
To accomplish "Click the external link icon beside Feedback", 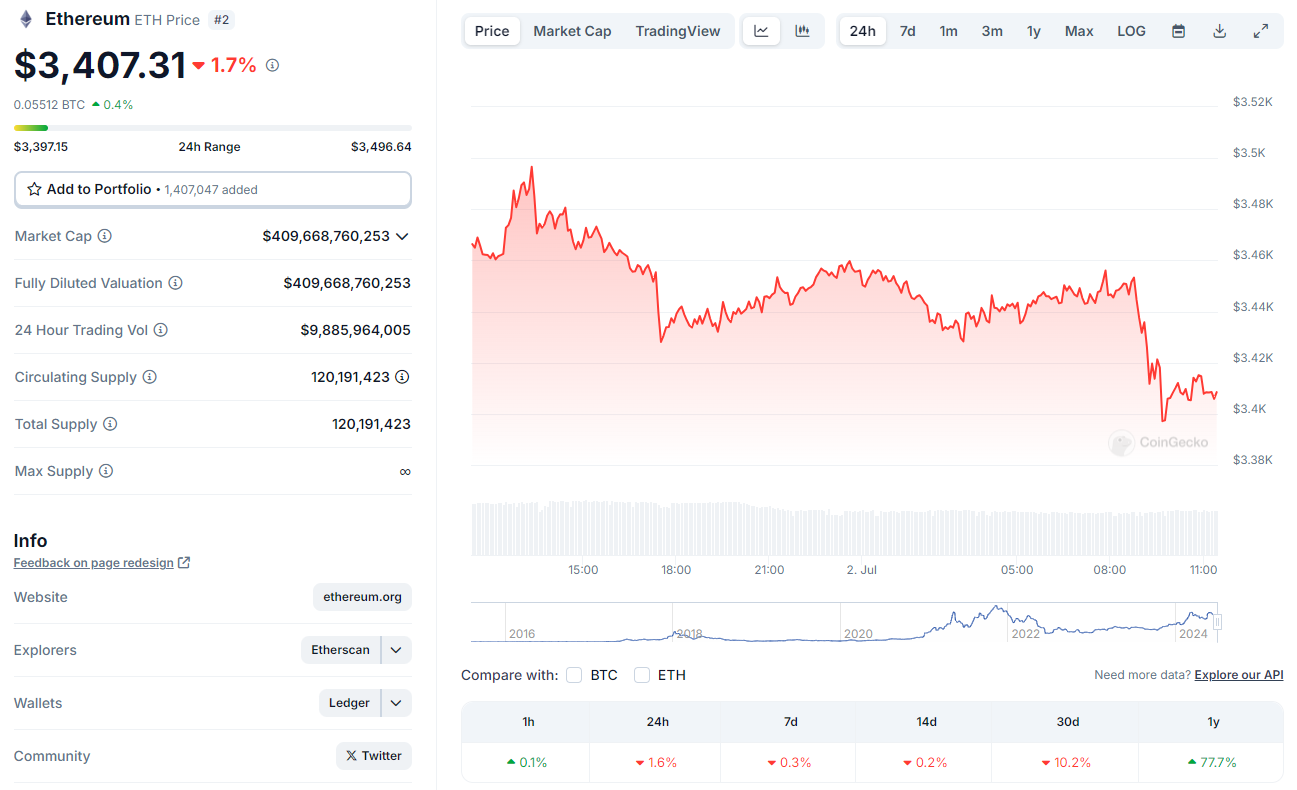I will (x=184, y=563).
